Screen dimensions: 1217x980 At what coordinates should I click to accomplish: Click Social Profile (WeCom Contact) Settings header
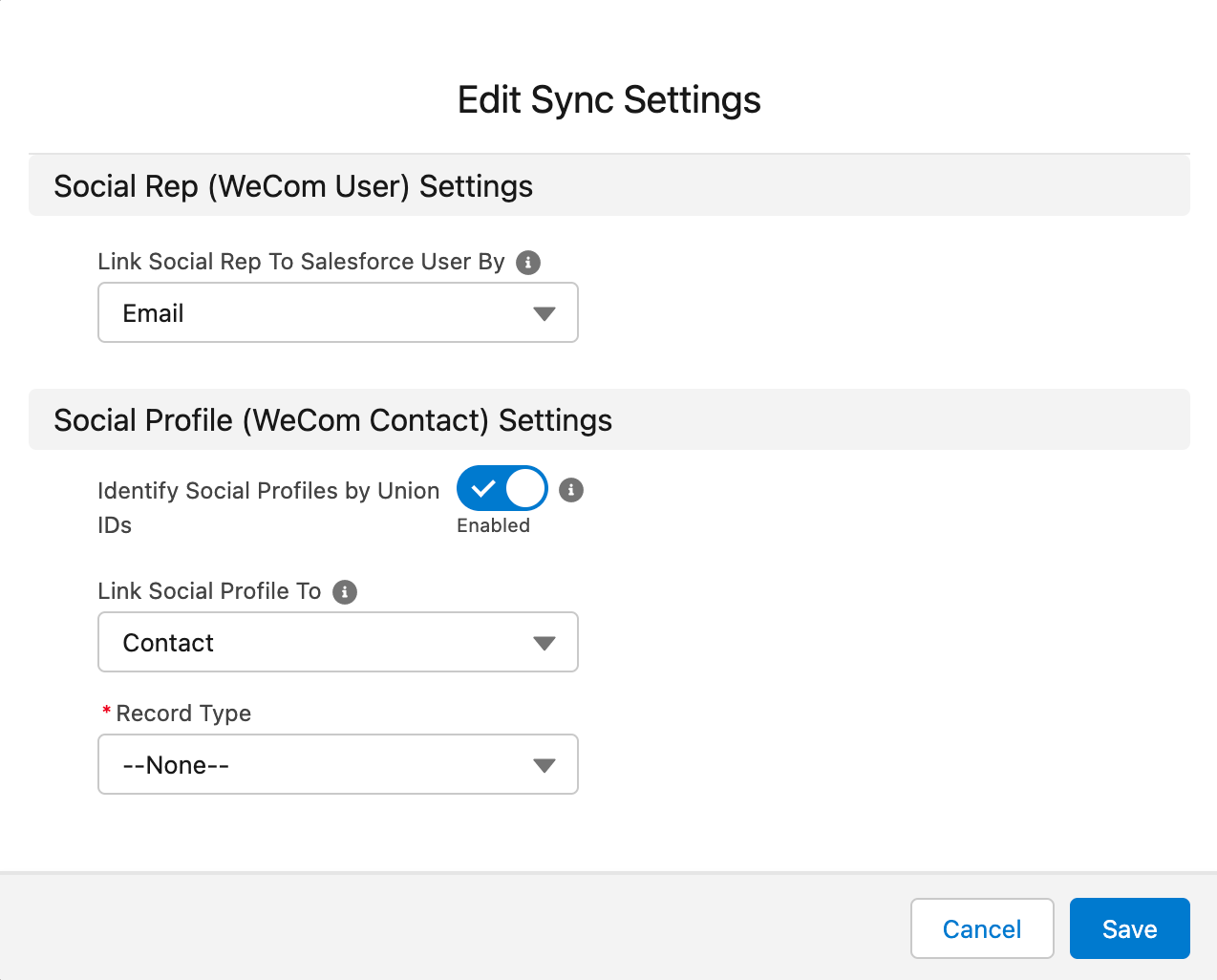(332, 420)
